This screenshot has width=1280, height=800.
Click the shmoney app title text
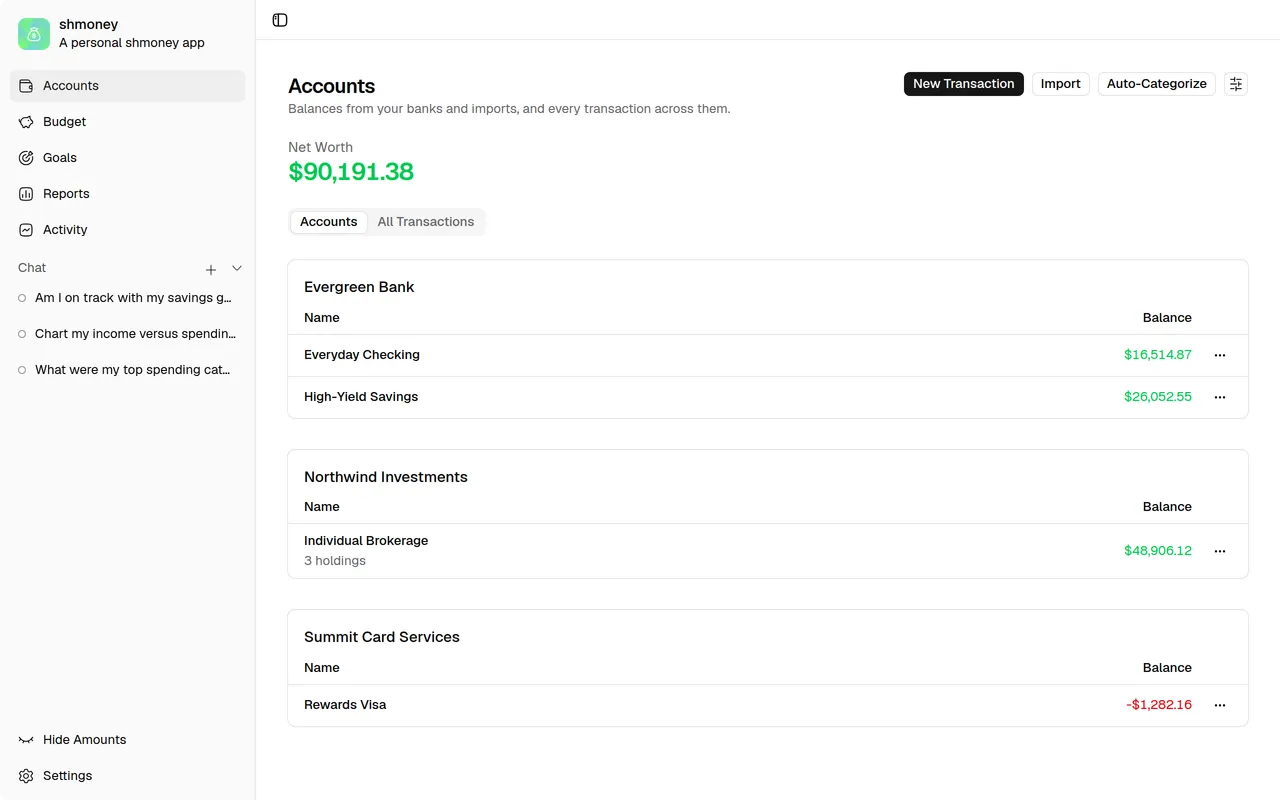pos(89,24)
